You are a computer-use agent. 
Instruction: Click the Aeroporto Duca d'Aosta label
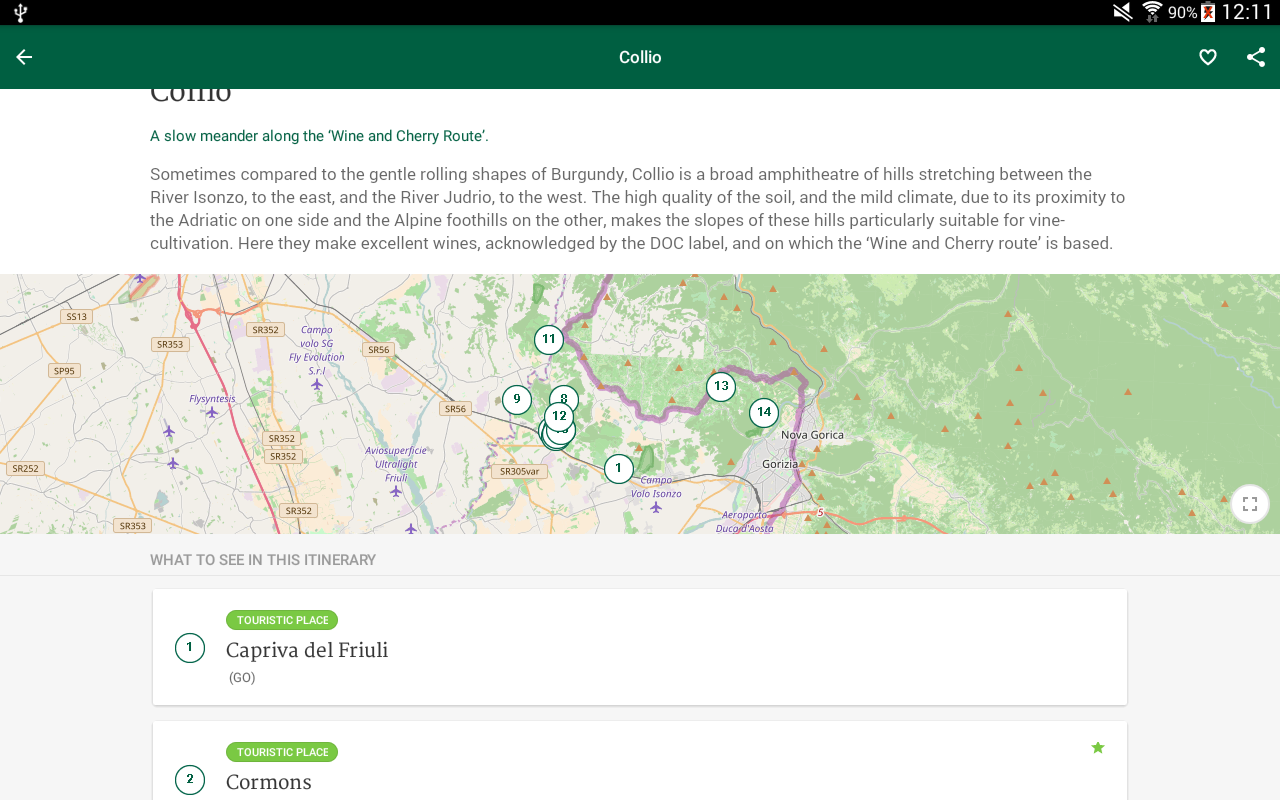tap(745, 521)
